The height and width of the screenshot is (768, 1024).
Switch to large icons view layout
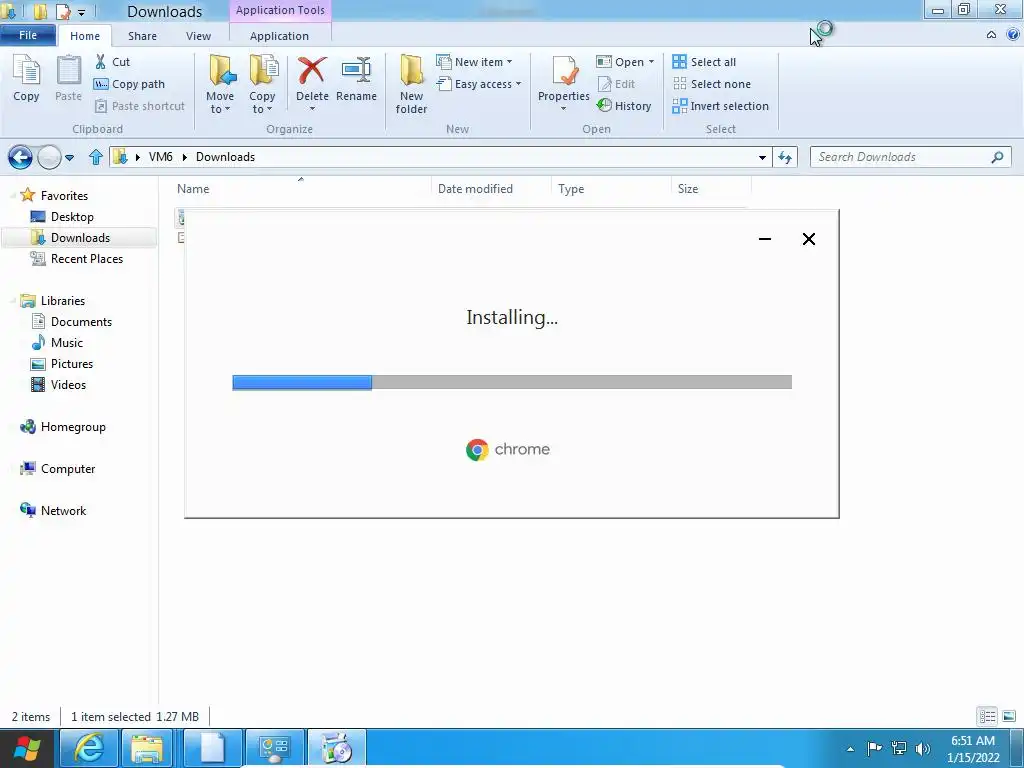pyautogui.click(x=1008, y=716)
